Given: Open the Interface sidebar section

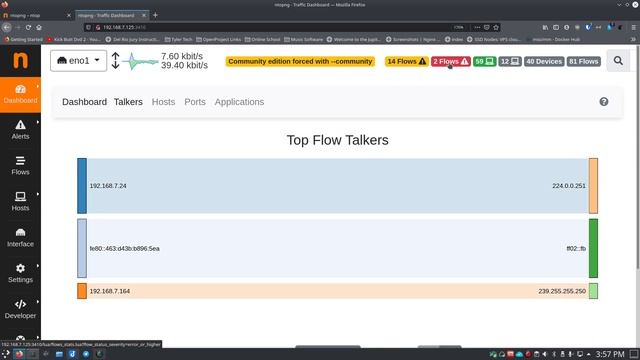Looking at the screenshot, I should pyautogui.click(x=20, y=238).
